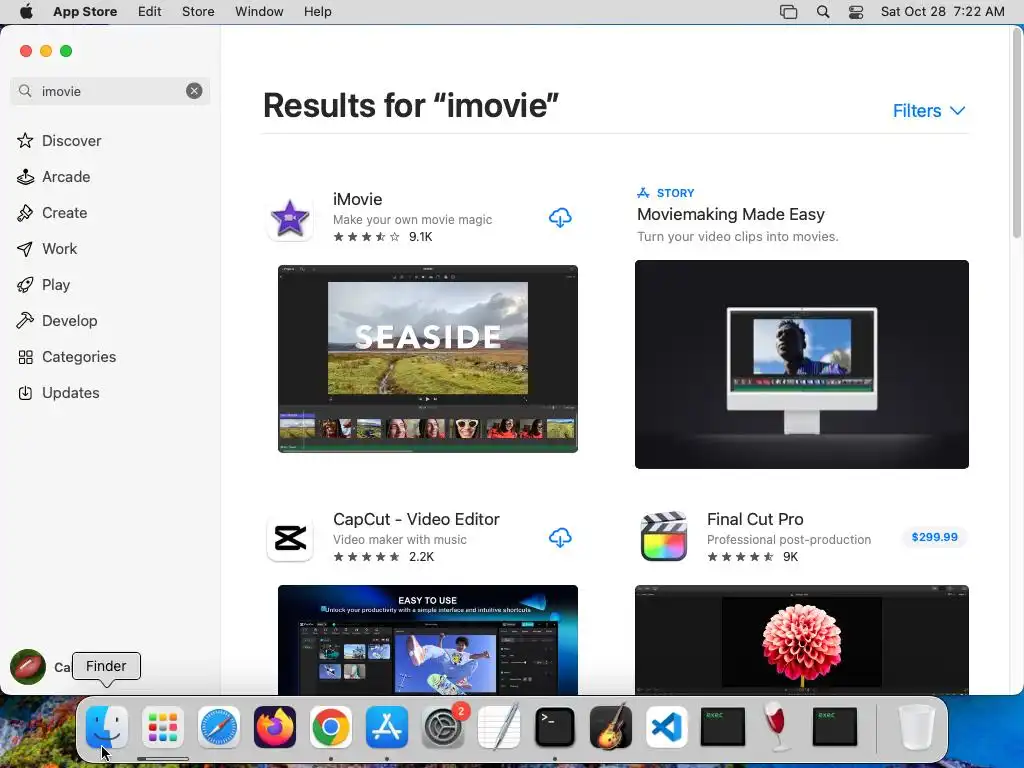The image size is (1024, 768).
Task: Open the Store menu
Action: click(198, 12)
